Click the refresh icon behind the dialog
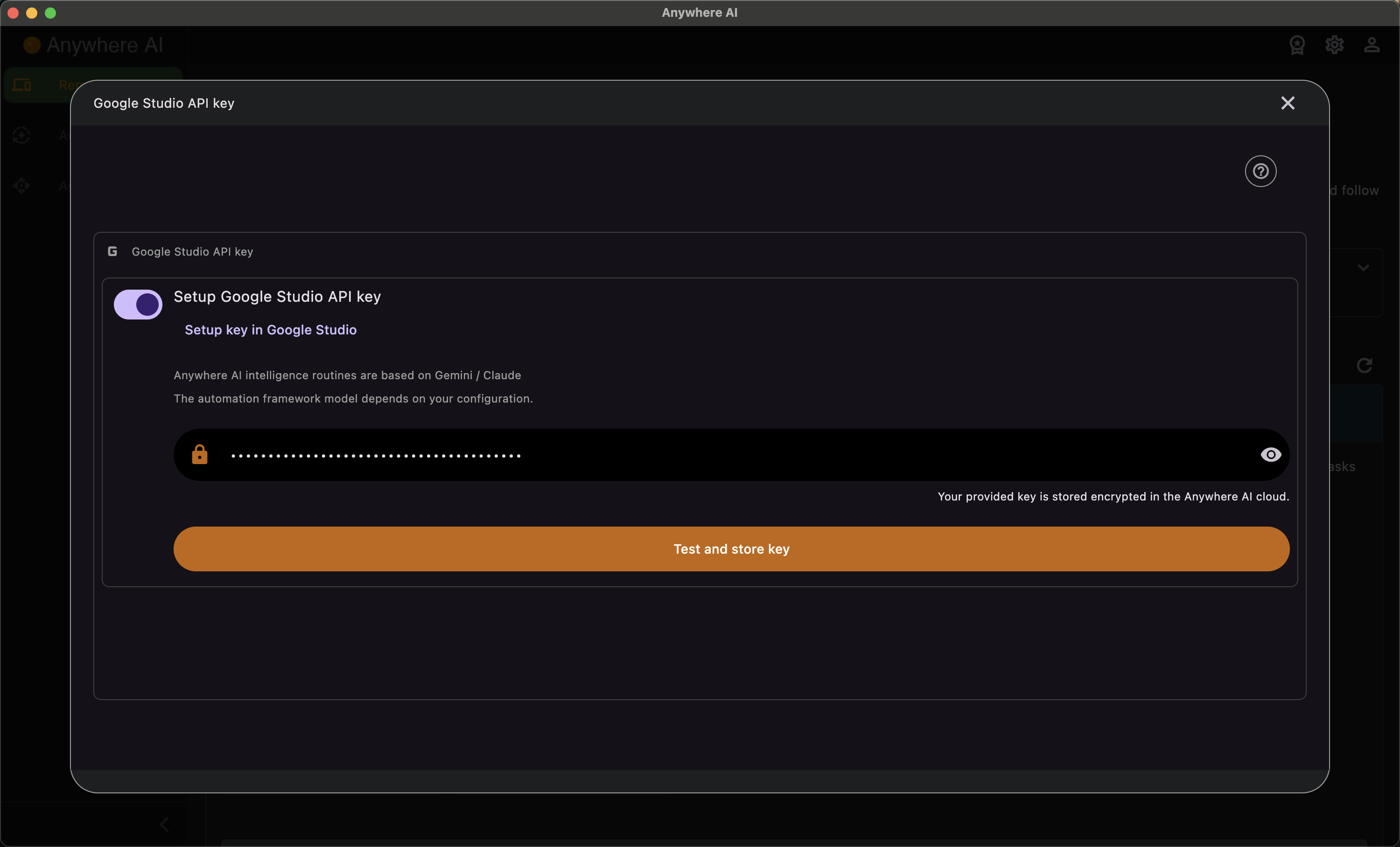The image size is (1400, 847). (1364, 365)
